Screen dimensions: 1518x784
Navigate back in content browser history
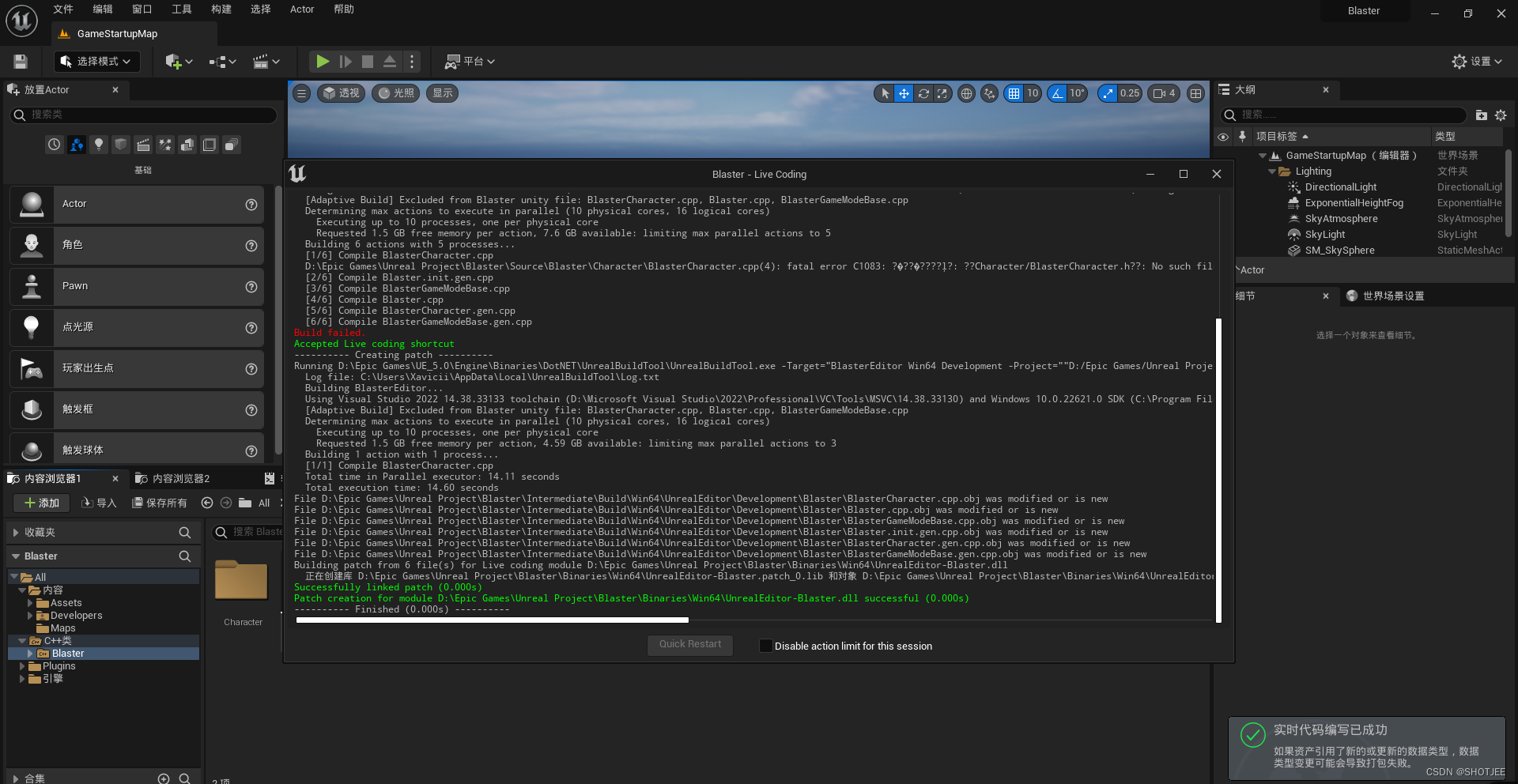click(x=207, y=503)
